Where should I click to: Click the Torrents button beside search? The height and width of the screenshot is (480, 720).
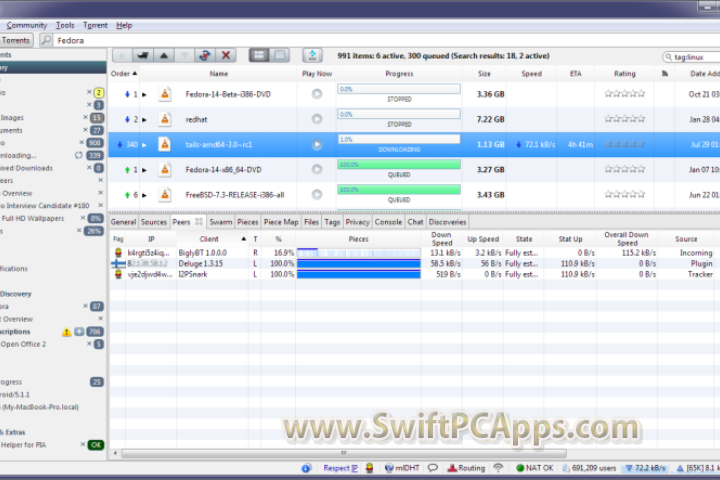(16, 40)
